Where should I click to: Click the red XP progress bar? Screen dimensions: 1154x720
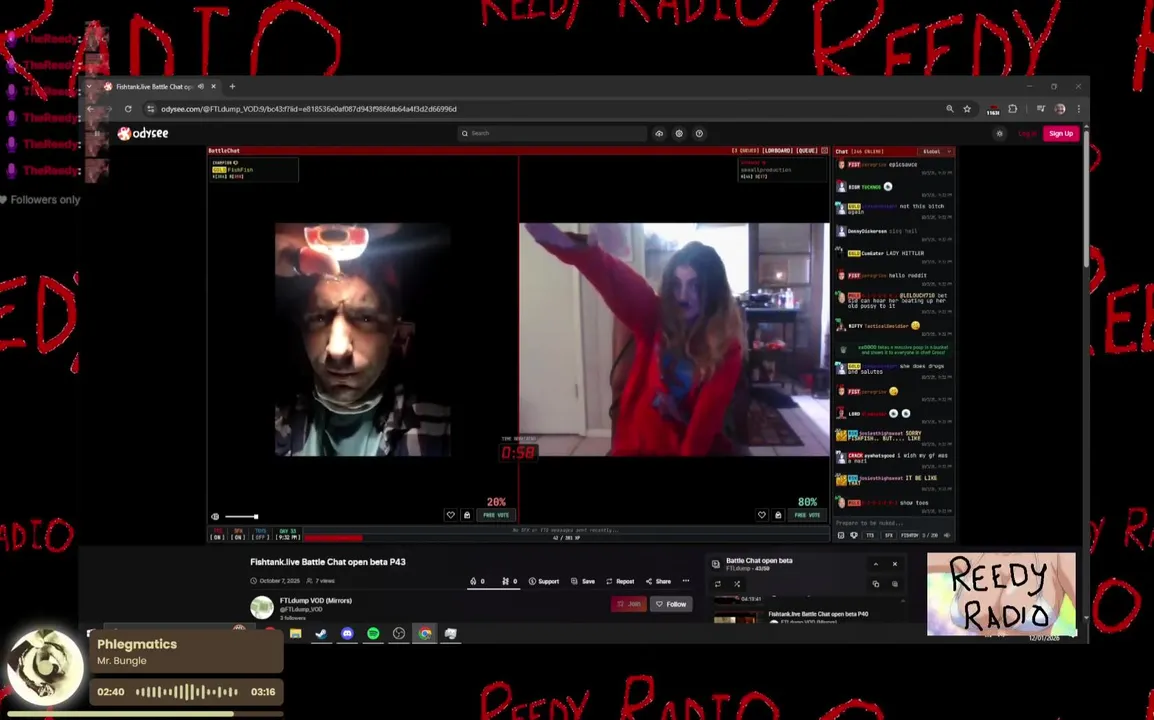point(333,537)
